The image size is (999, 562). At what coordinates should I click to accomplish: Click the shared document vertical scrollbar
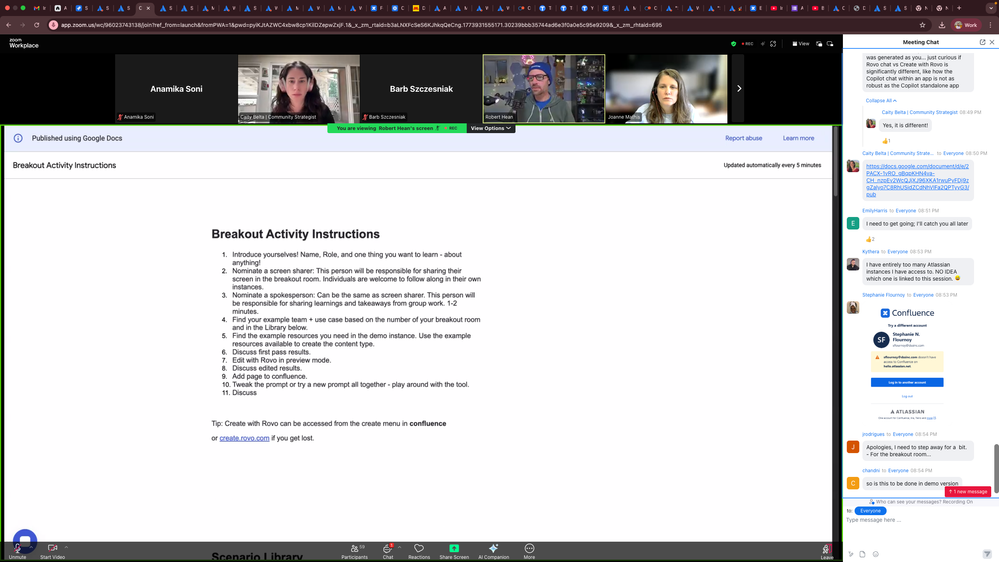pyautogui.click(x=835, y=161)
